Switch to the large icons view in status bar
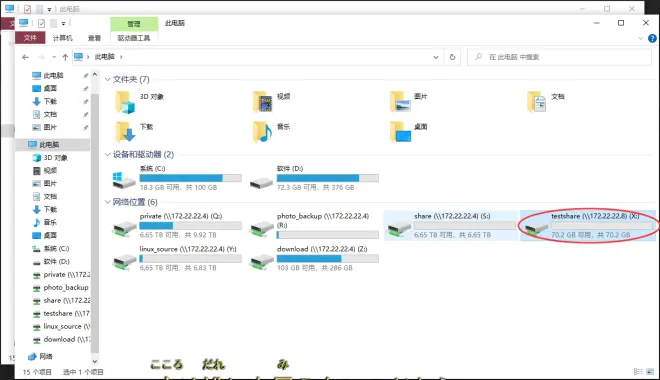 click(x=650, y=372)
